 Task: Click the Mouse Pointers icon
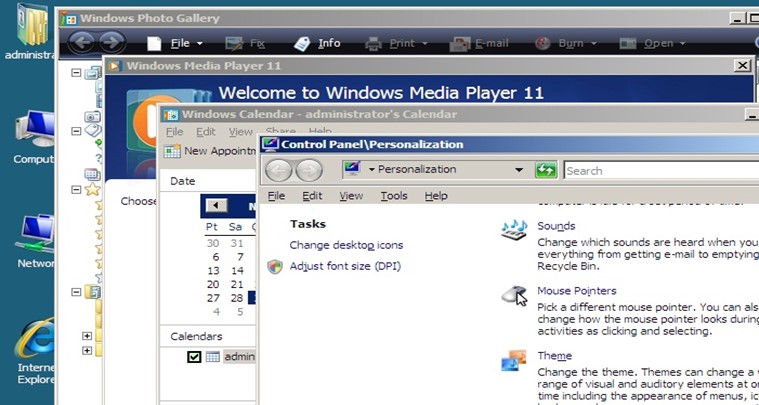(514, 295)
